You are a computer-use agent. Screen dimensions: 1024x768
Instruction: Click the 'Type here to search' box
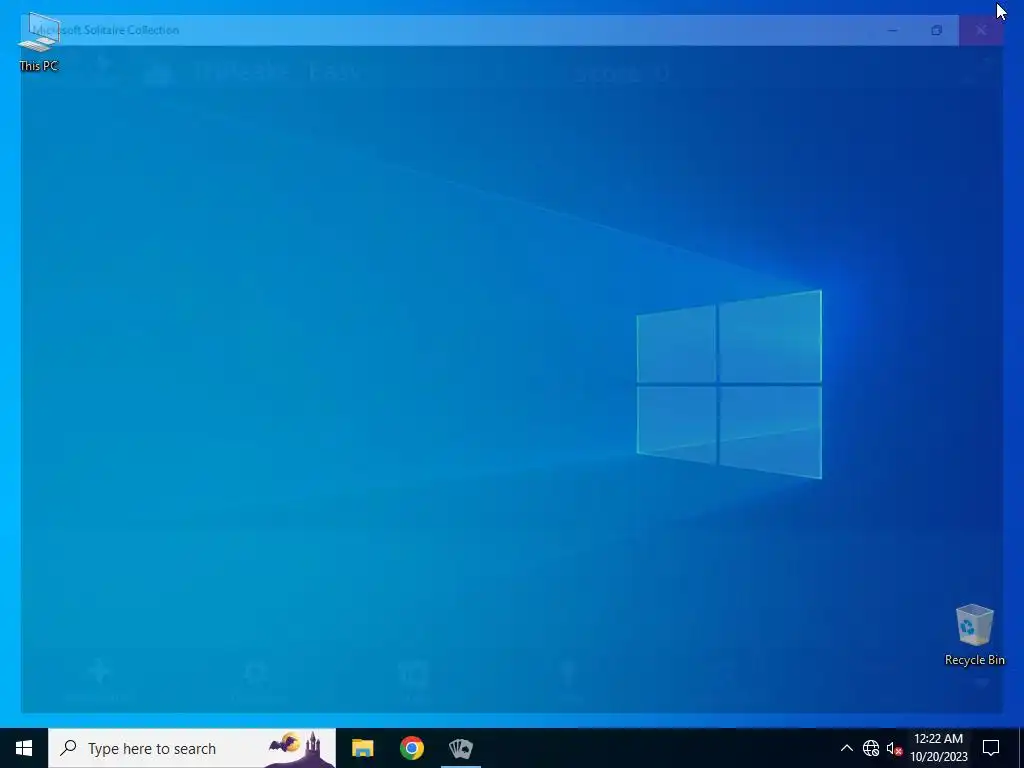192,748
